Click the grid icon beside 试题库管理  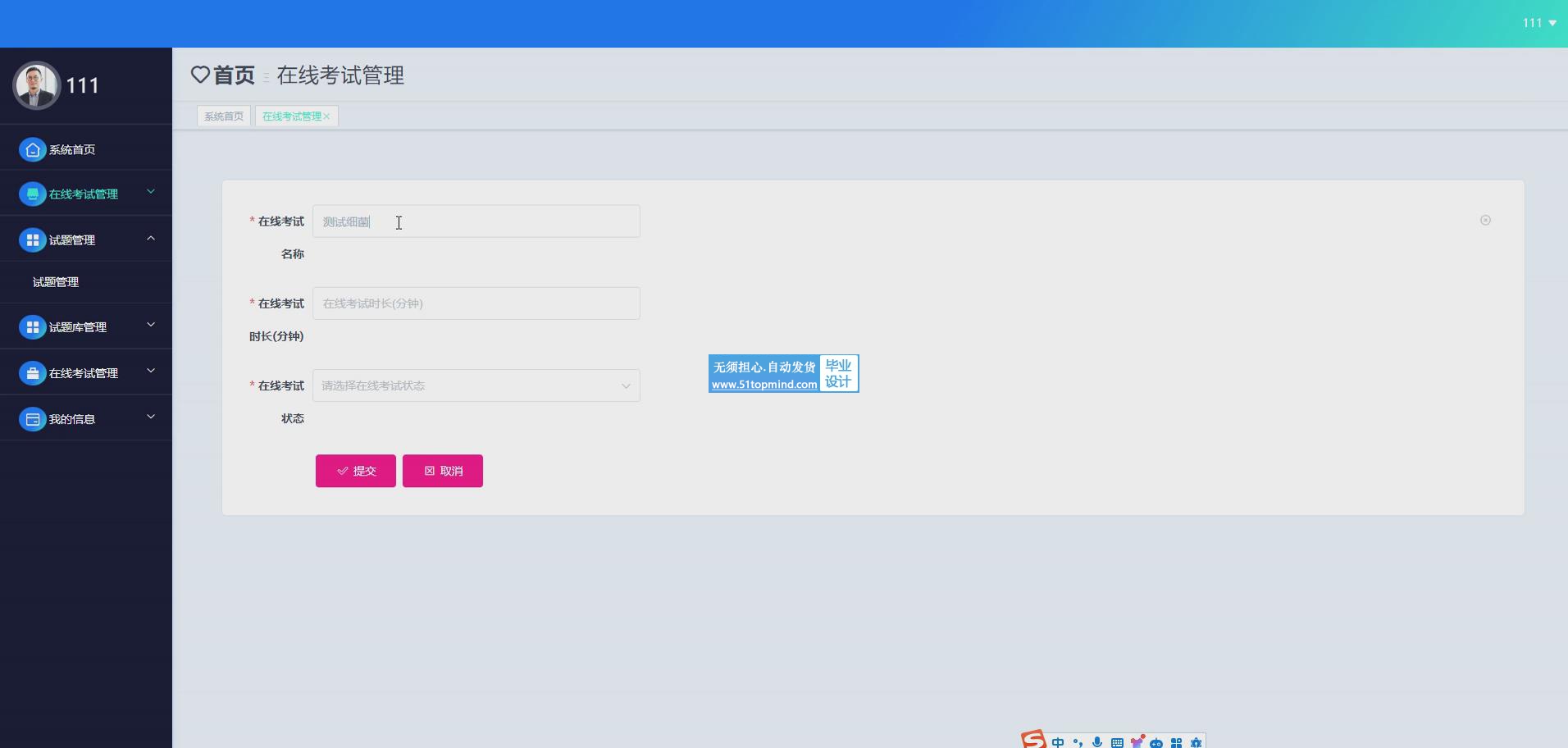[x=32, y=326]
